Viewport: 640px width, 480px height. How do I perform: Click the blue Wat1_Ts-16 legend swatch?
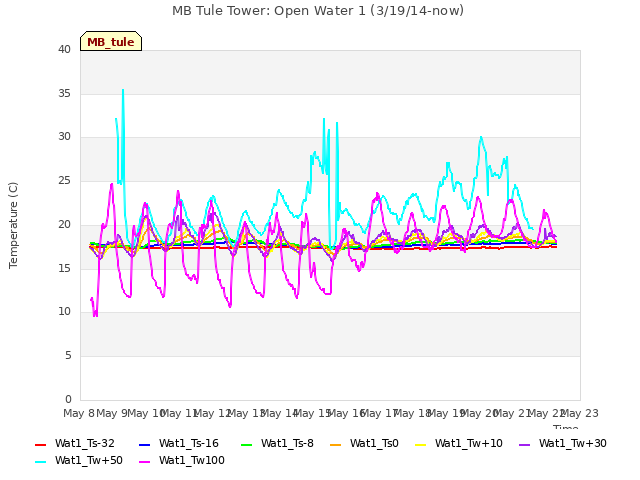pyautogui.click(x=144, y=444)
